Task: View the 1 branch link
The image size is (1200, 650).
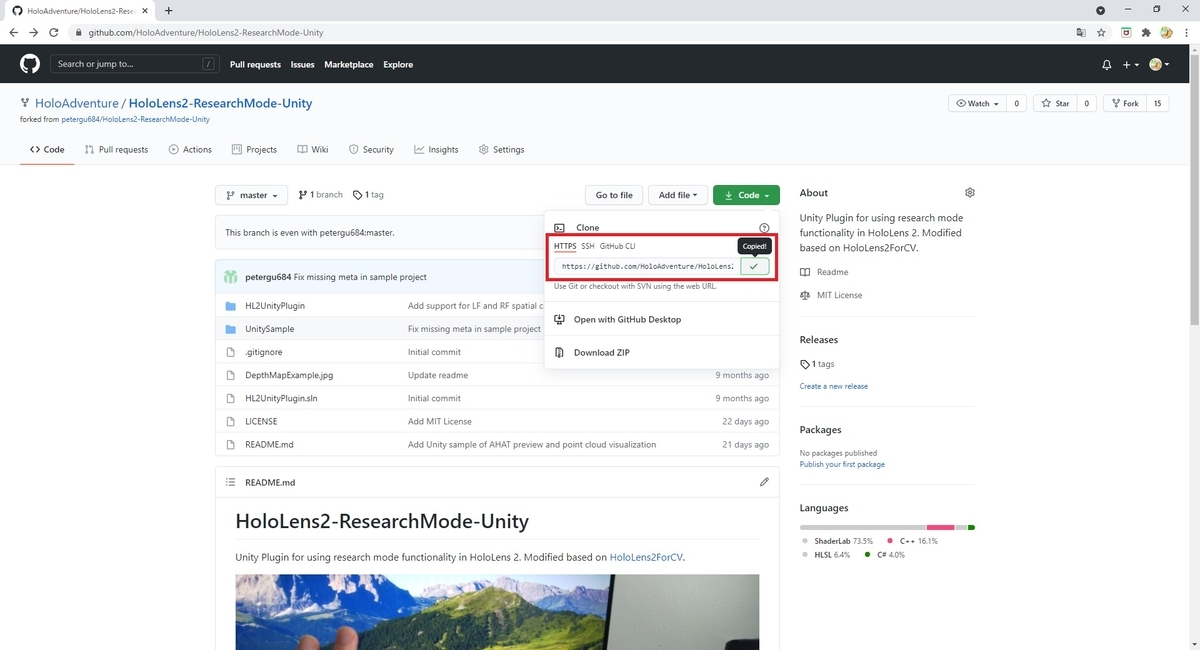Action: tap(320, 195)
